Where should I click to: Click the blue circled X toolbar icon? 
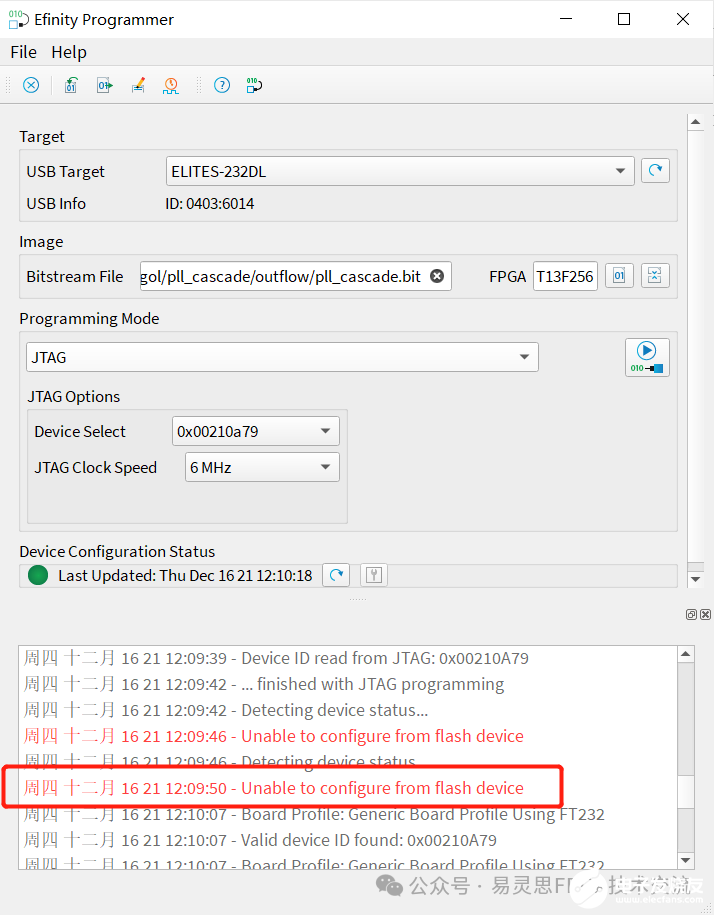(31, 85)
